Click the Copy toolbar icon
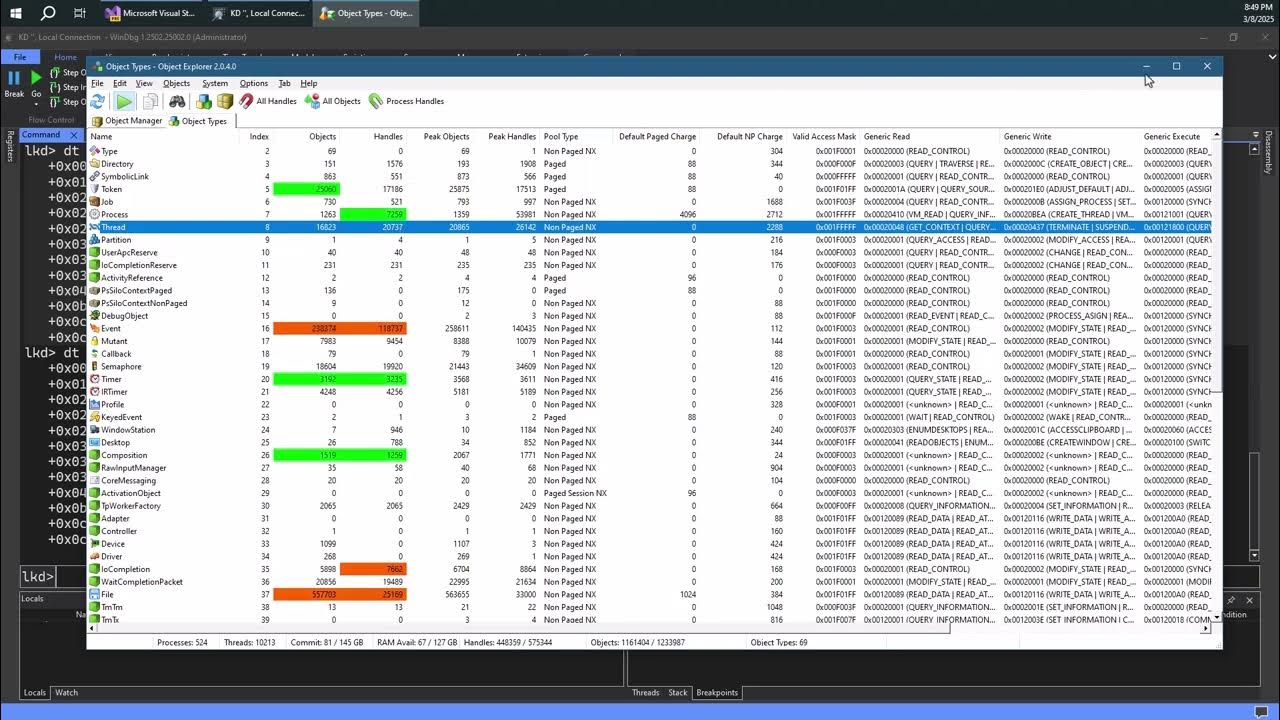This screenshot has width=1280, height=720. click(150, 101)
